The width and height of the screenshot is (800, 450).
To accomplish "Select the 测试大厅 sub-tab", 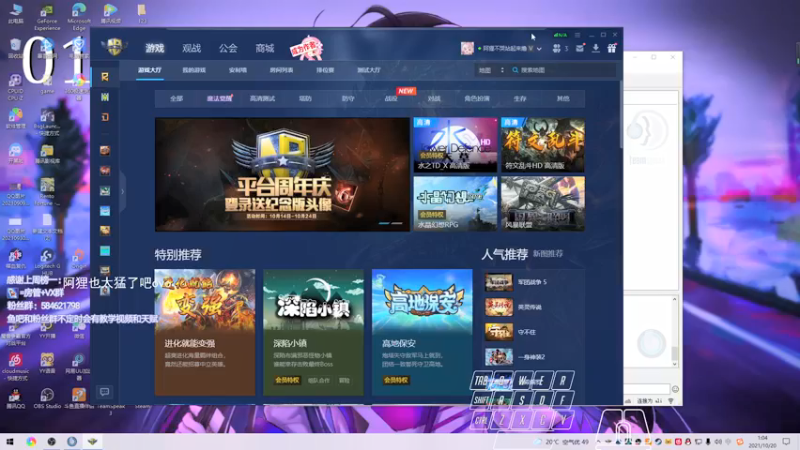I will pos(369,70).
